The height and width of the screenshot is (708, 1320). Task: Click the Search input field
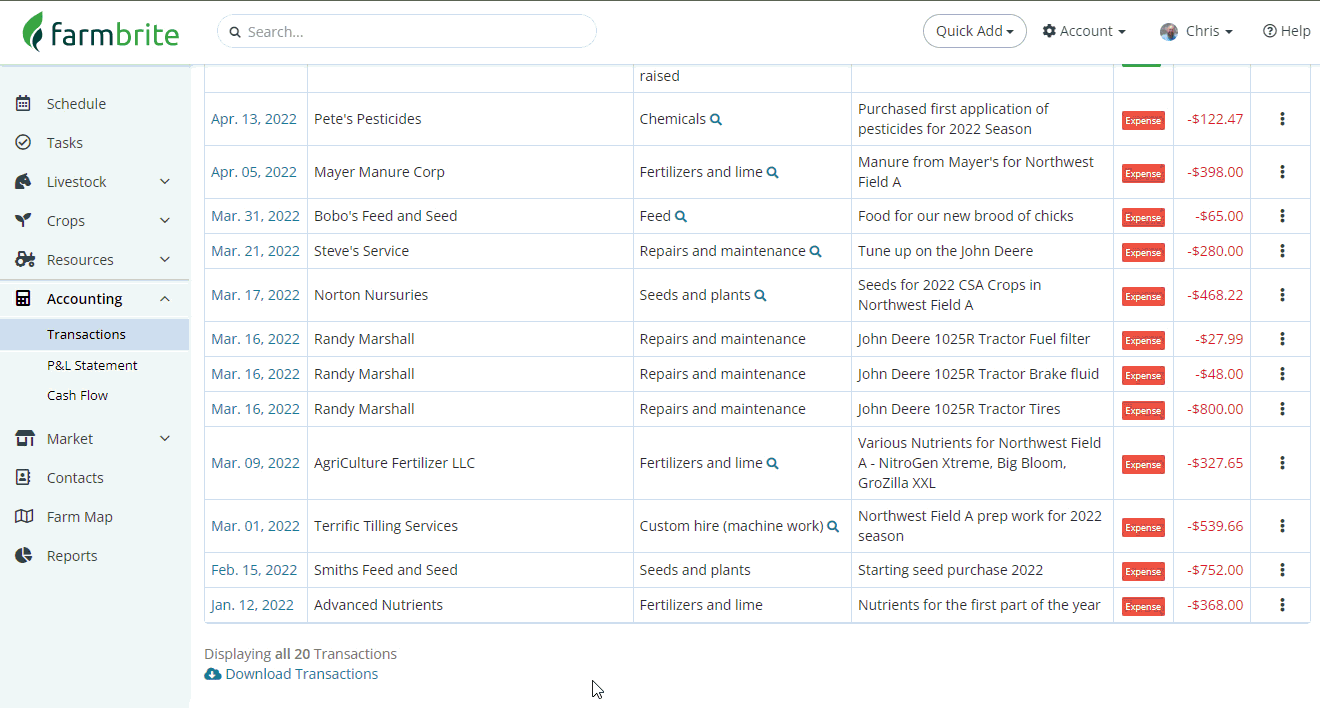[x=407, y=31]
